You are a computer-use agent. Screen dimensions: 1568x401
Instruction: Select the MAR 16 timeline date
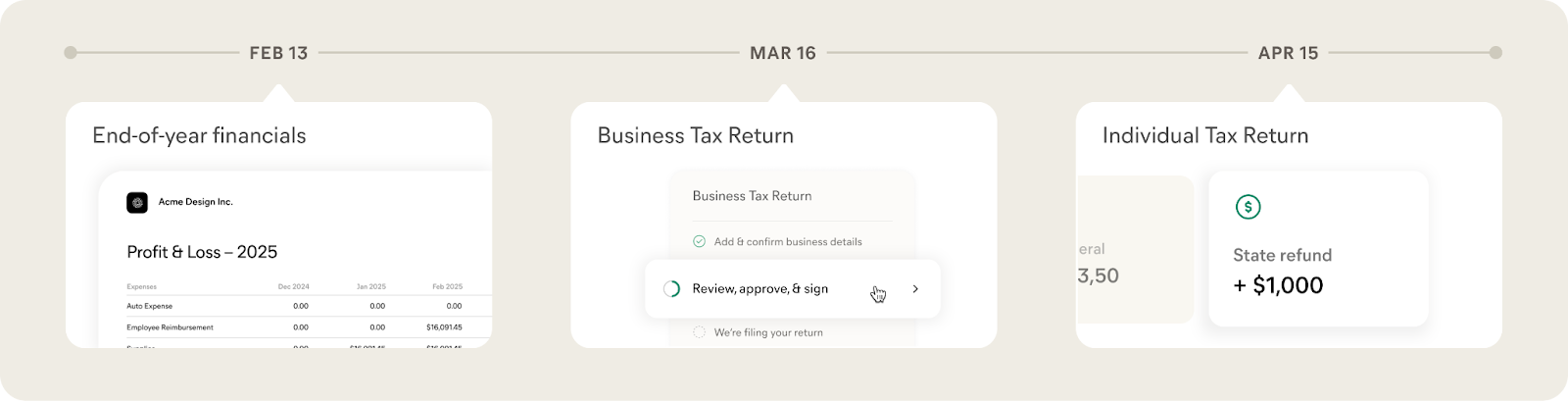782,53
